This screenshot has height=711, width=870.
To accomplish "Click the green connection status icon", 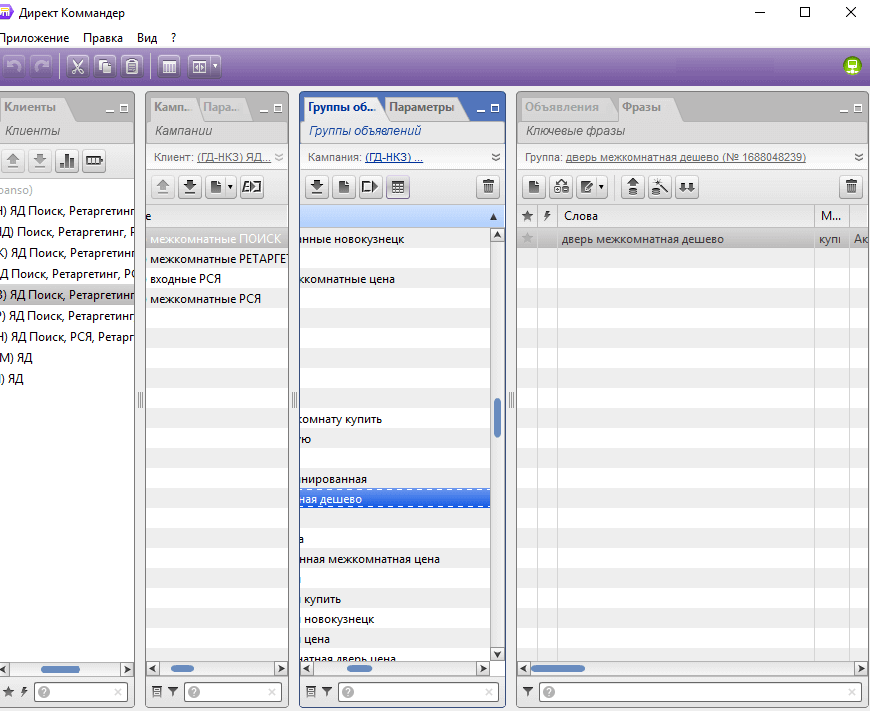I will tap(851, 67).
